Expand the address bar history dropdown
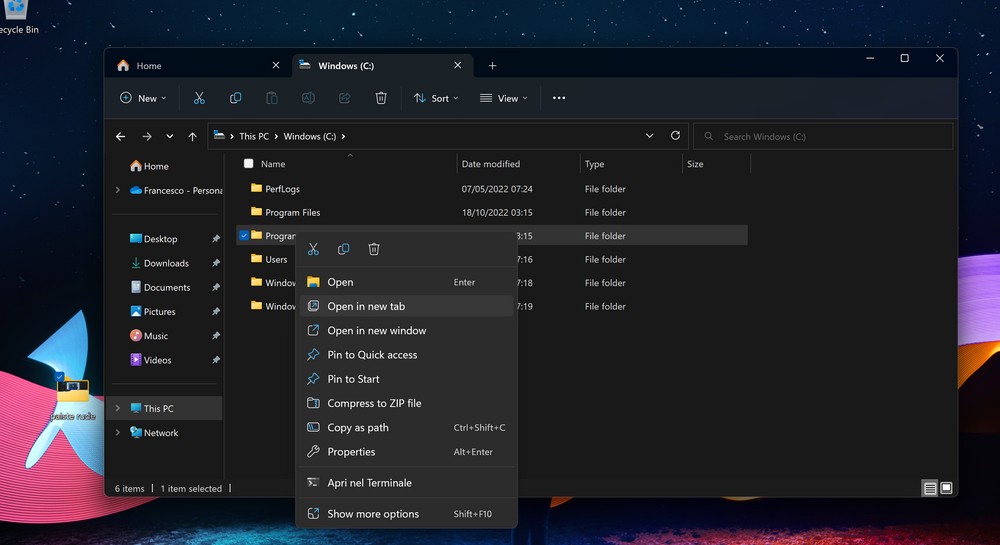Image resolution: width=1000 pixels, height=545 pixels. pos(649,136)
